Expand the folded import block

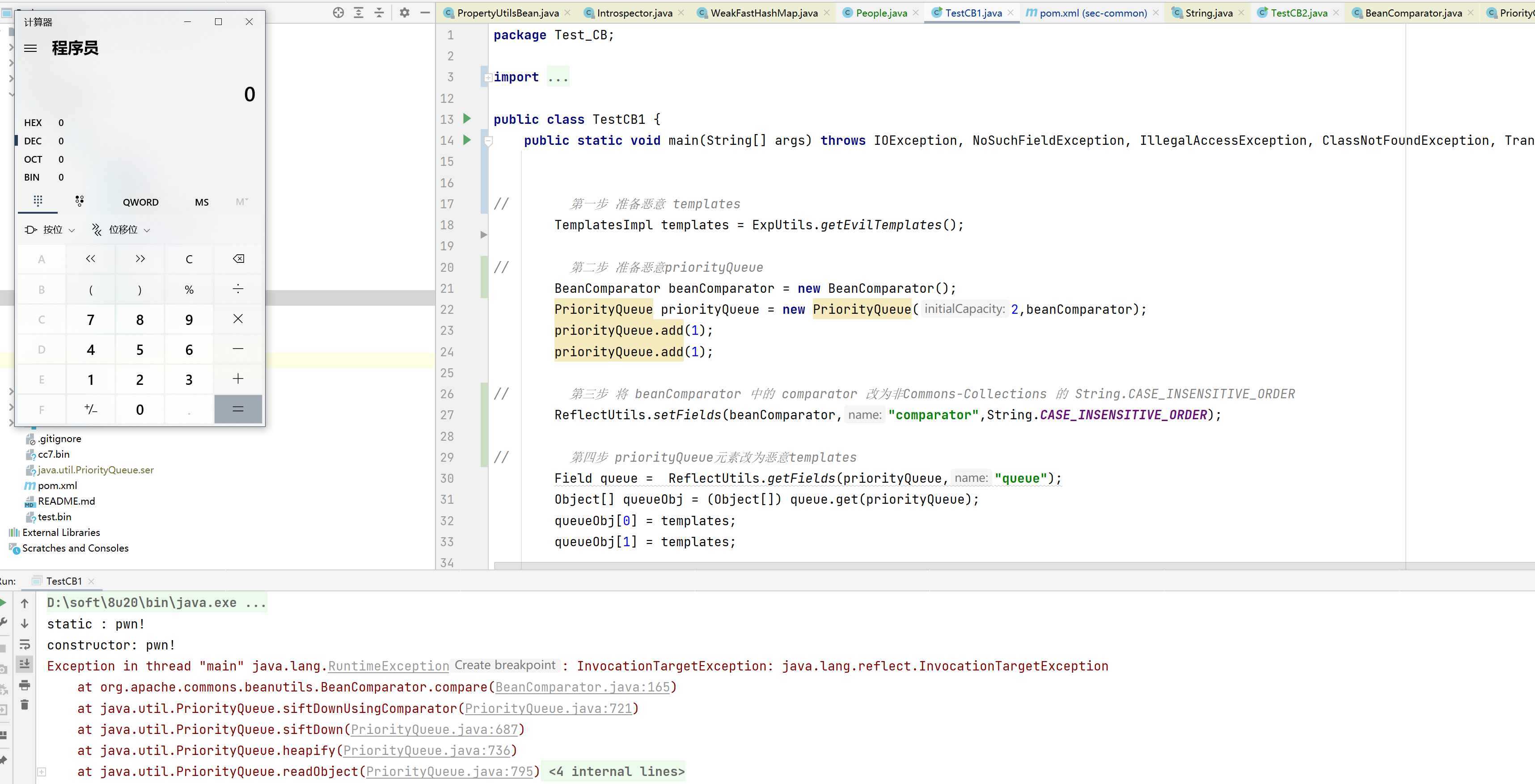coord(488,77)
